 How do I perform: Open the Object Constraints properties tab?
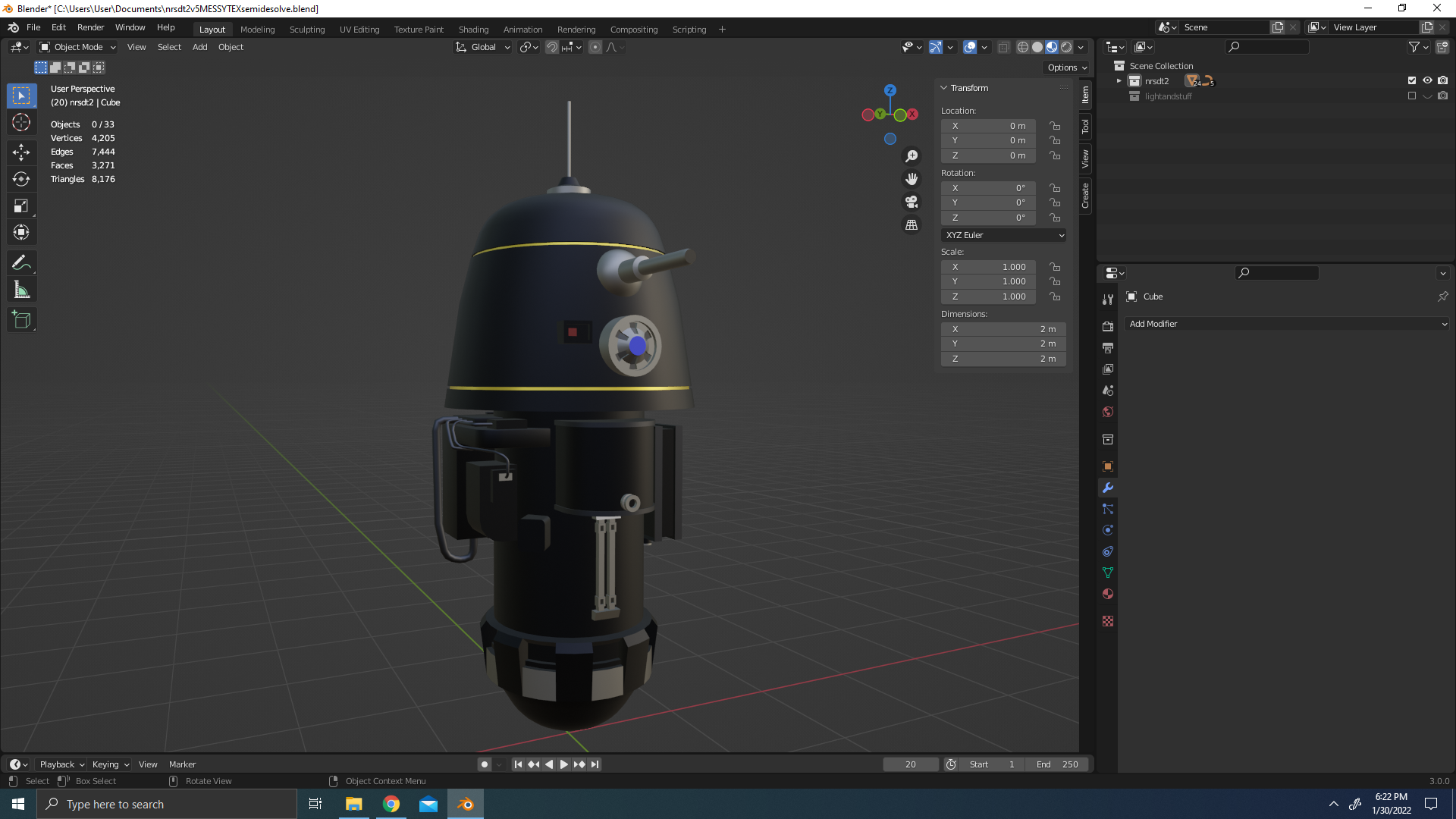[x=1108, y=551]
